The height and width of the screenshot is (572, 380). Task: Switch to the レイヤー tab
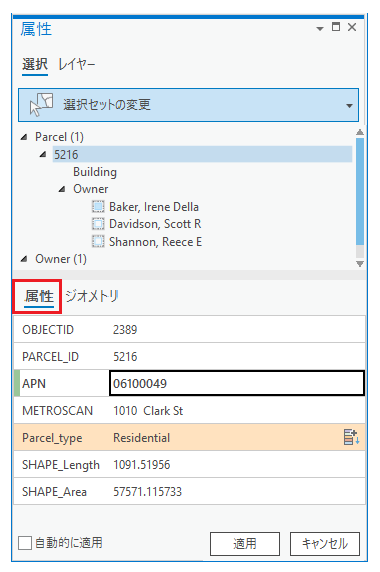77,65
